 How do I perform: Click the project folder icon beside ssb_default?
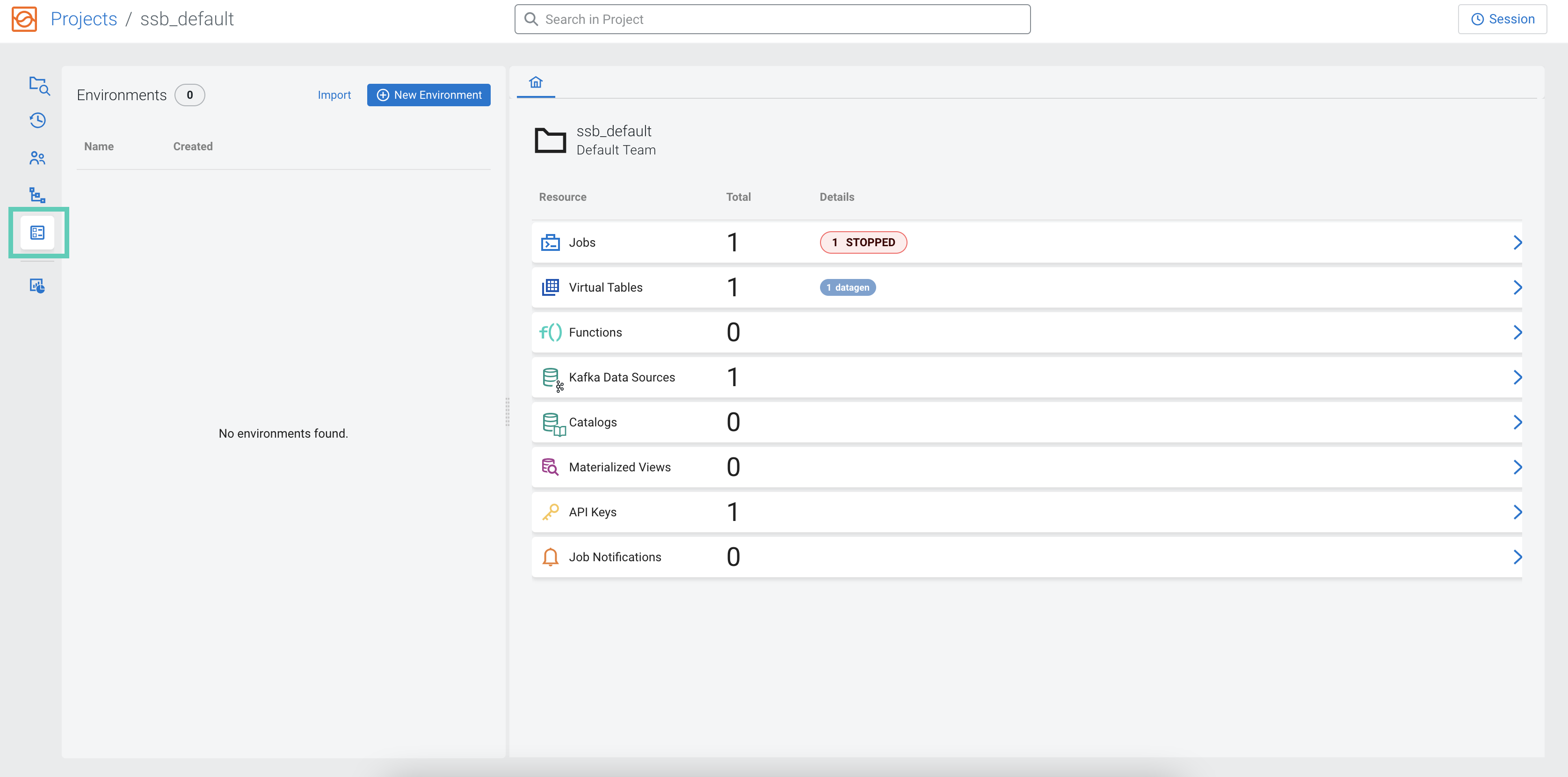click(x=550, y=140)
